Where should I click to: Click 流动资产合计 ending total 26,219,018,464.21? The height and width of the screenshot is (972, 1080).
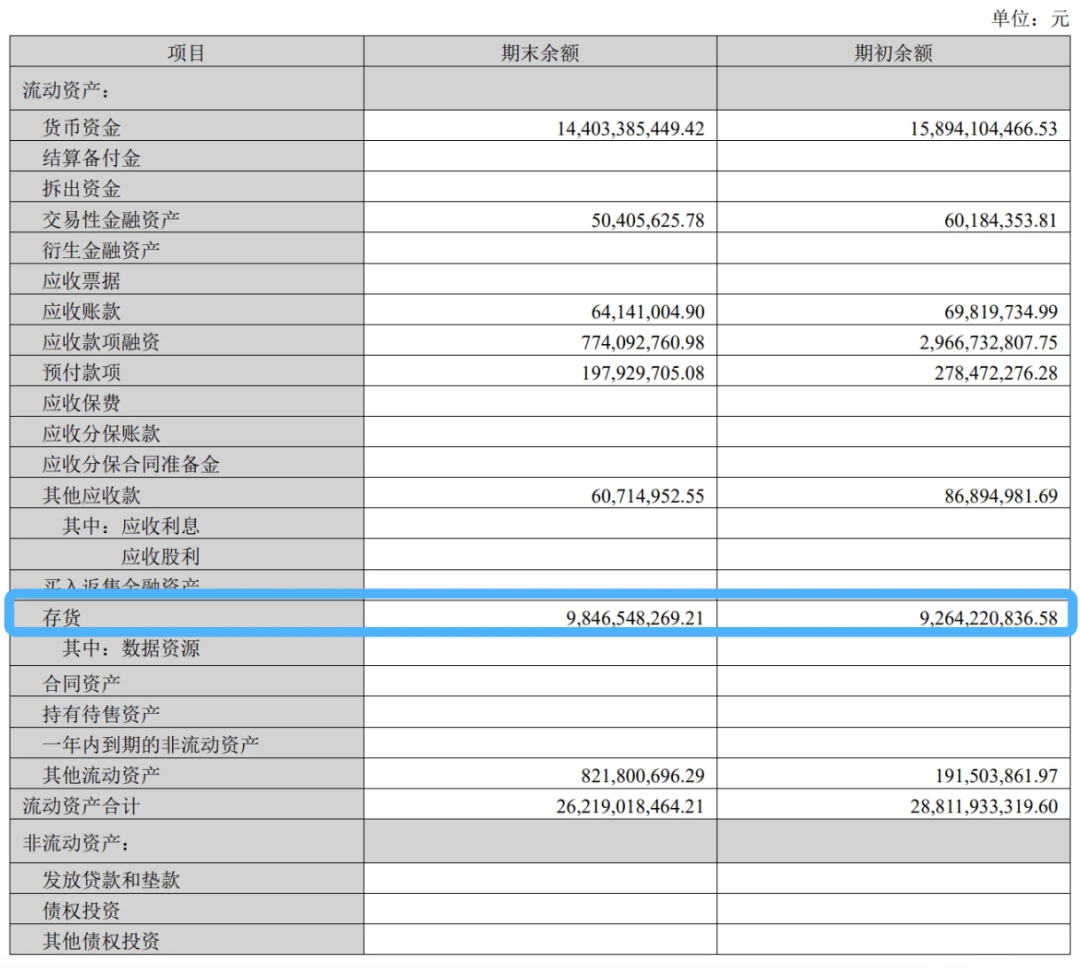pyautogui.click(x=630, y=806)
